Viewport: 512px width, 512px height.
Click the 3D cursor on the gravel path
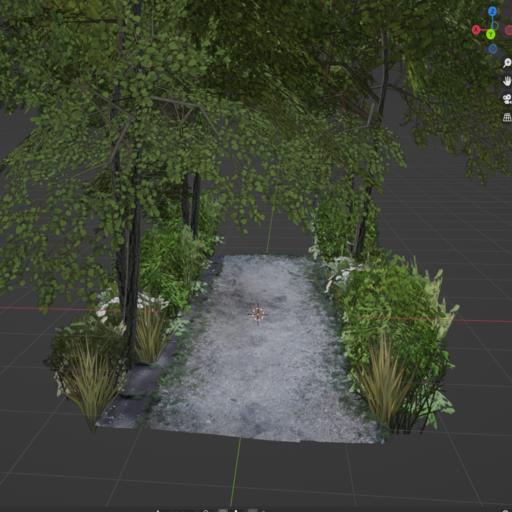click(258, 314)
